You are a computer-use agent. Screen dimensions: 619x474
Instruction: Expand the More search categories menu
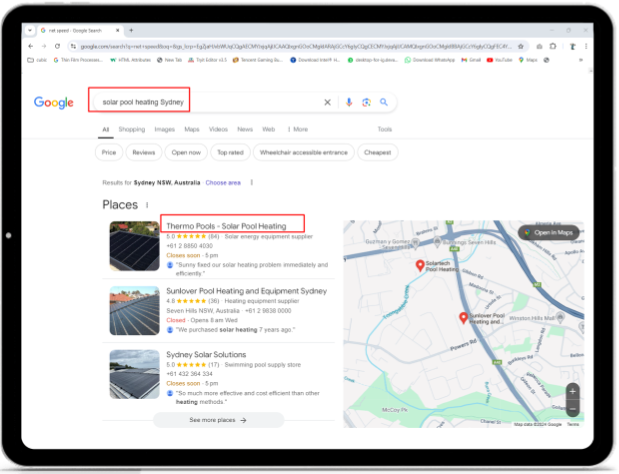[298, 129]
